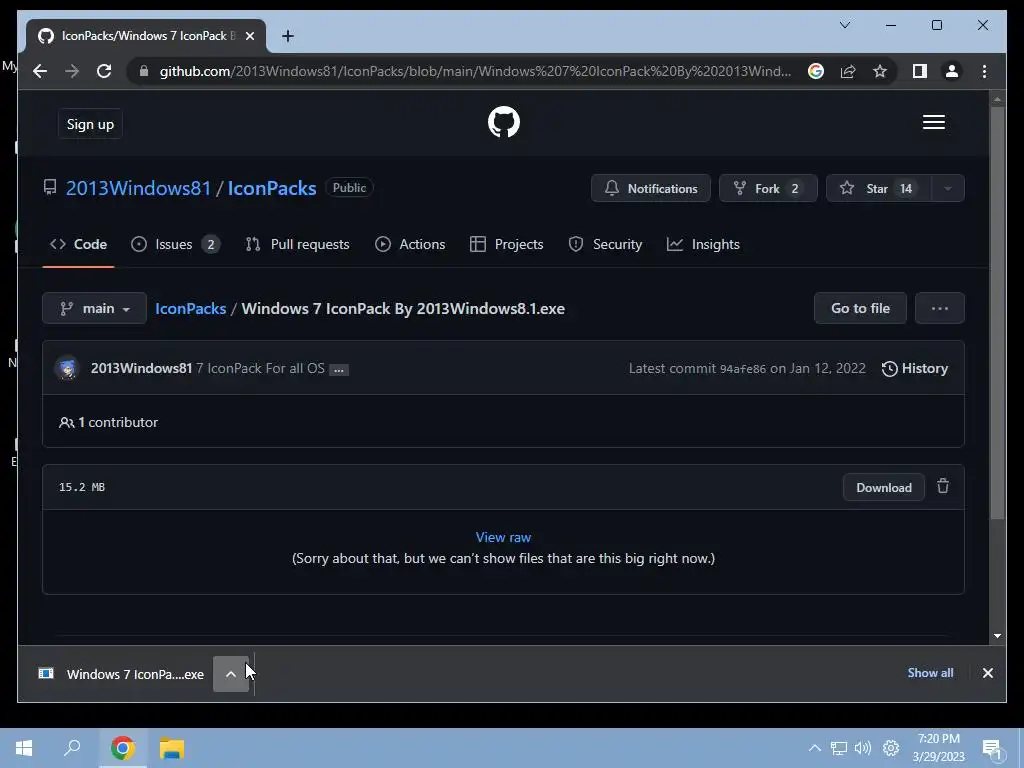1024x768 pixels.
Task: Open the tab search chevron
Action: coord(844,25)
